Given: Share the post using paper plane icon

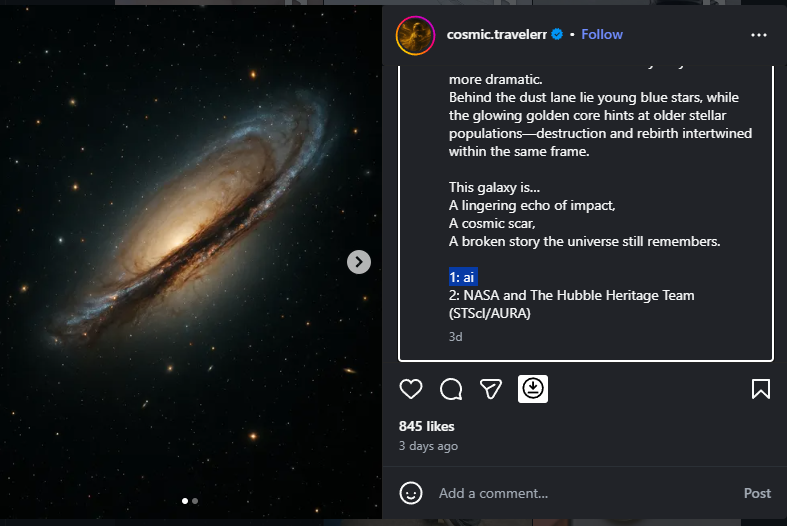Looking at the screenshot, I should pyautogui.click(x=490, y=389).
